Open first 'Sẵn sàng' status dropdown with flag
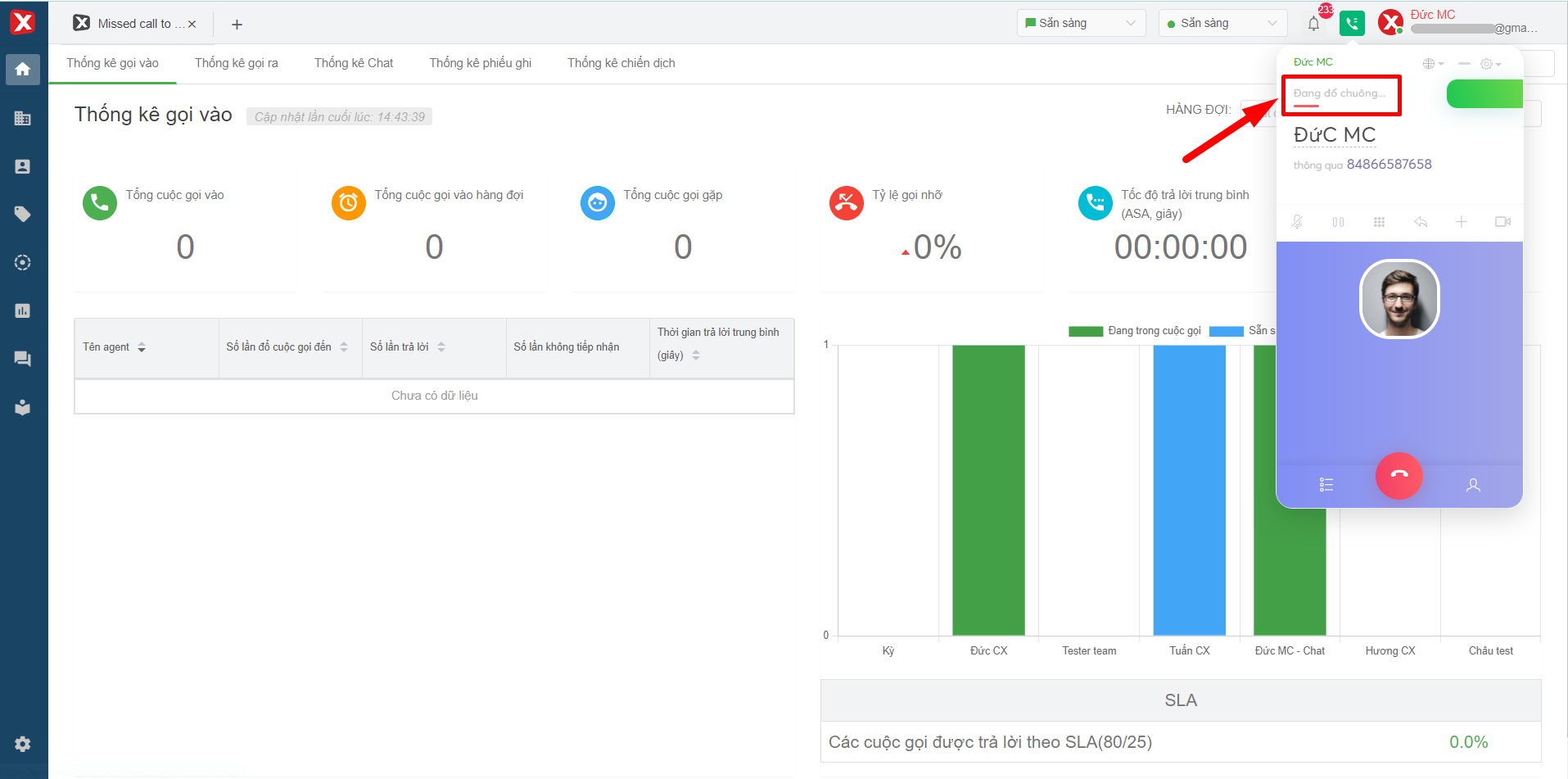Viewport: 1568px width, 779px height. coord(1080,24)
